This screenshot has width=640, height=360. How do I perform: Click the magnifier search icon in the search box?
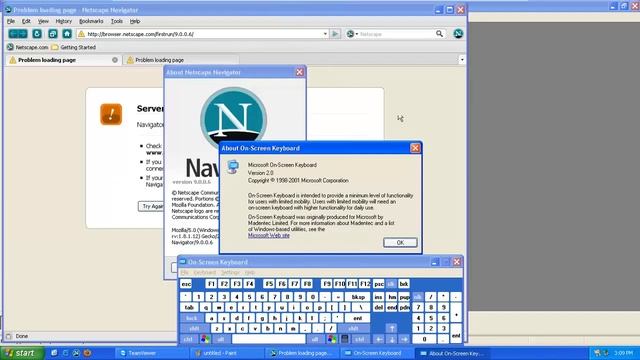click(x=439, y=34)
